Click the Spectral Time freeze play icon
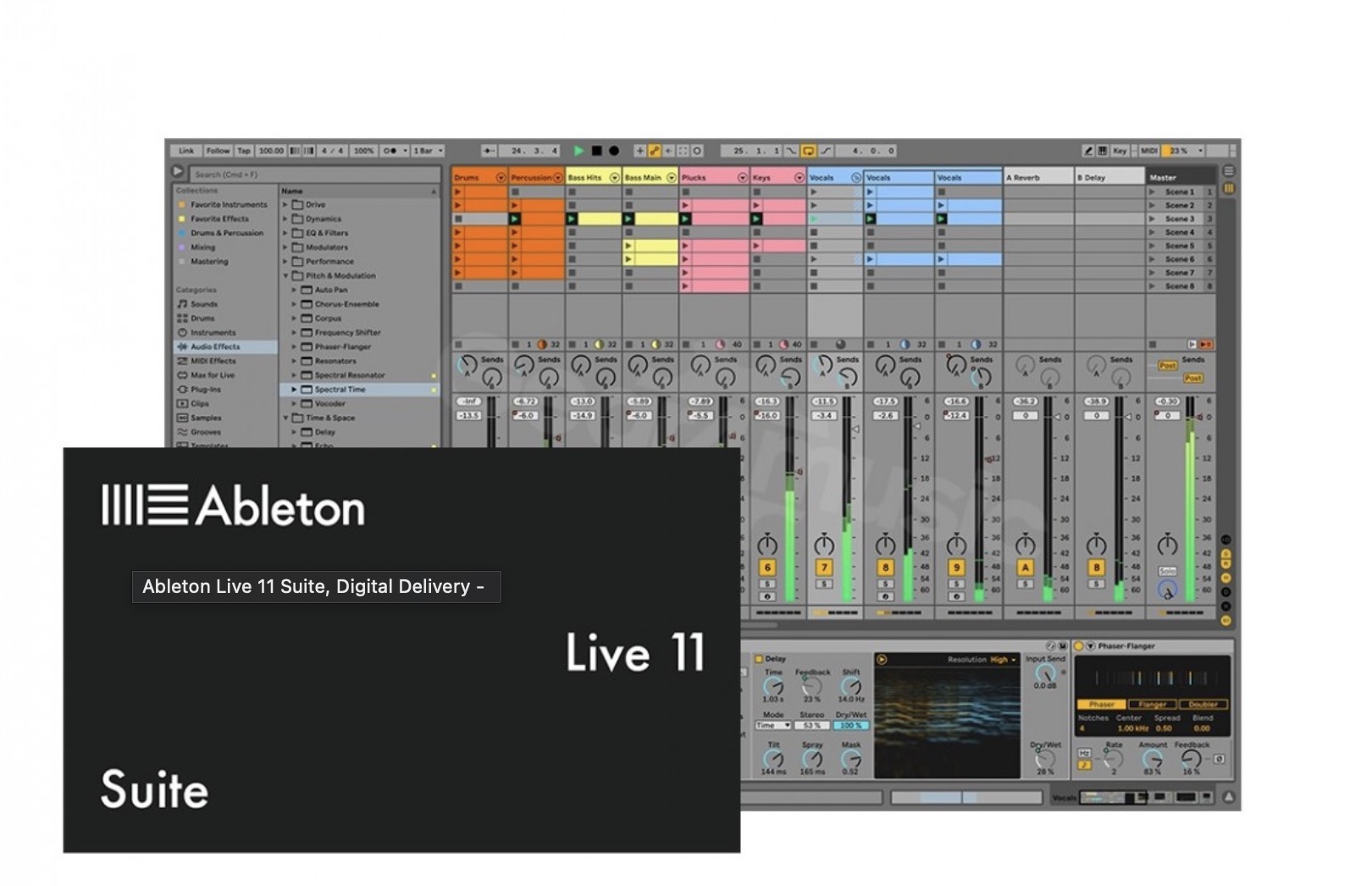The height and width of the screenshot is (886, 1372). [x=882, y=659]
